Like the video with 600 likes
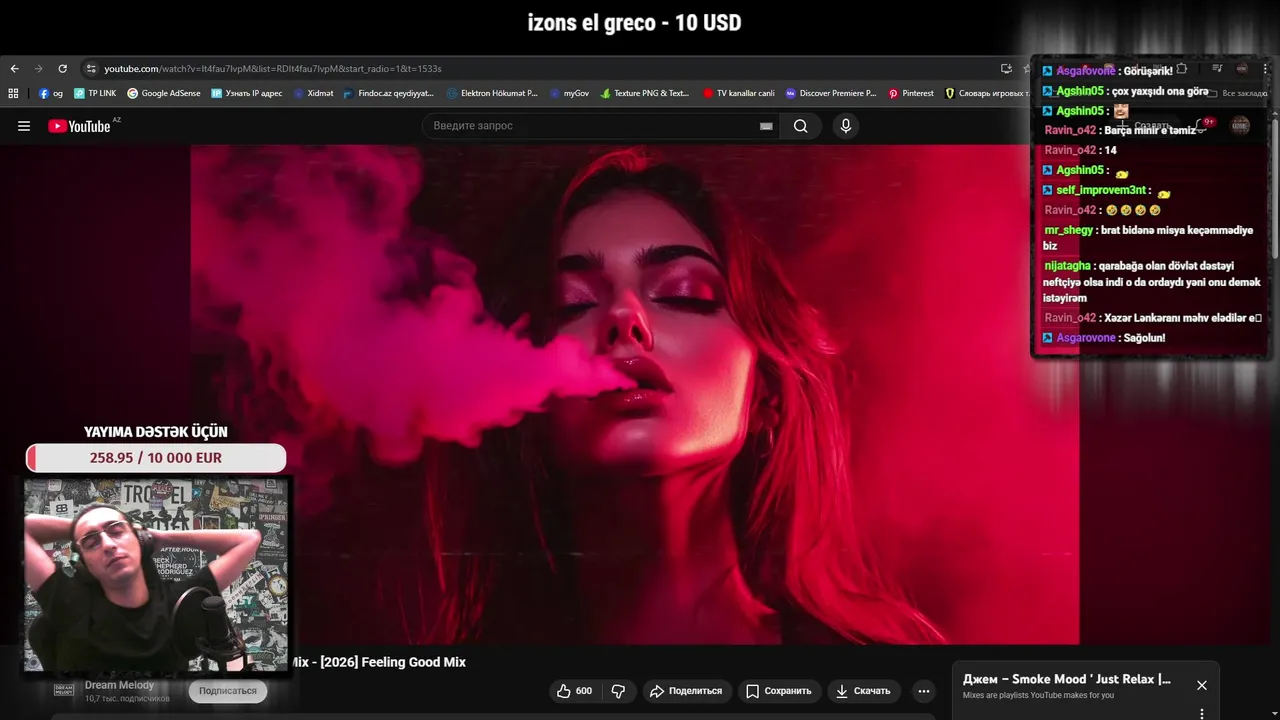 point(574,691)
